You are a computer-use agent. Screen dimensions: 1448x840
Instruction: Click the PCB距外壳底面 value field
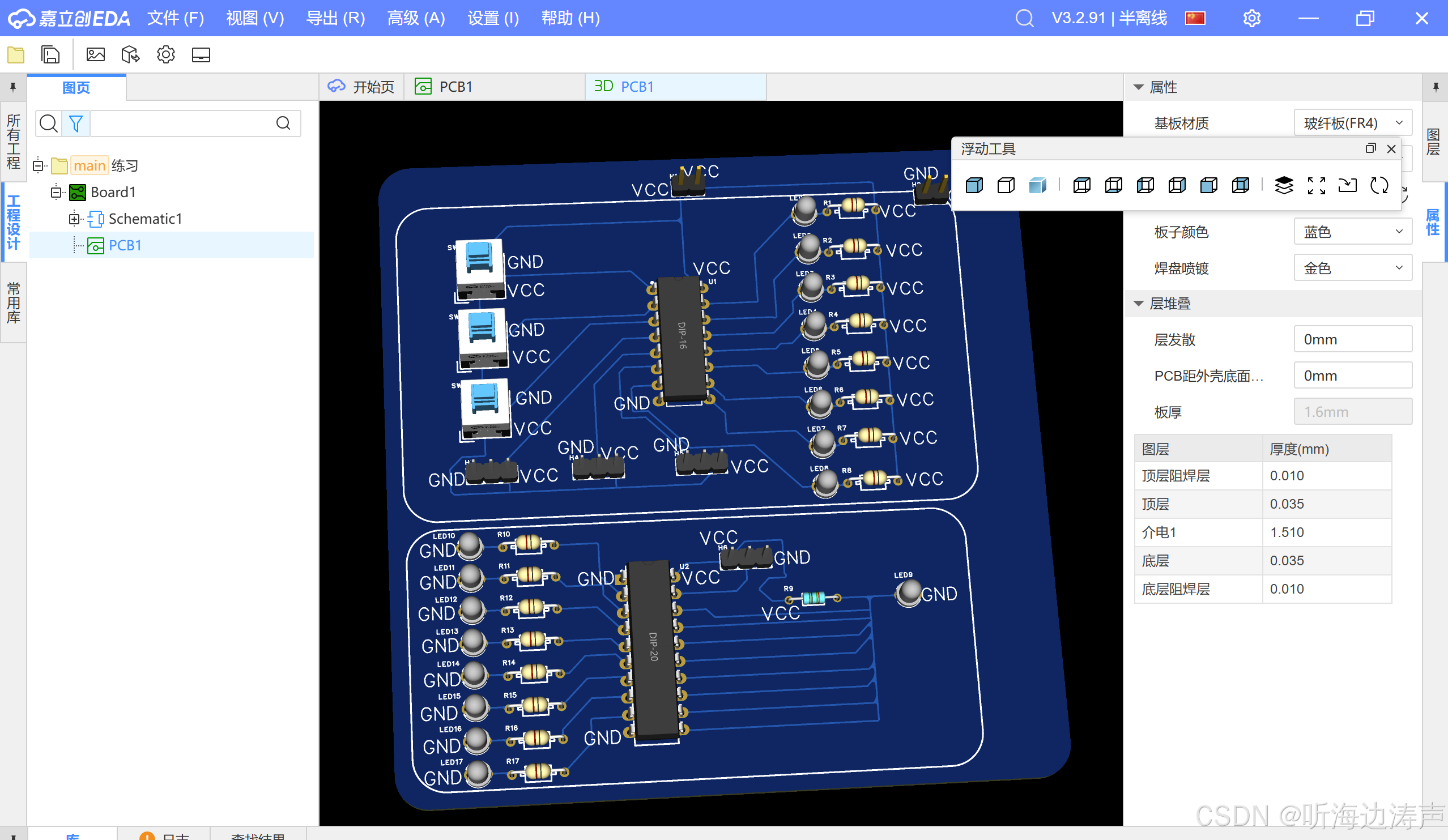(1353, 376)
